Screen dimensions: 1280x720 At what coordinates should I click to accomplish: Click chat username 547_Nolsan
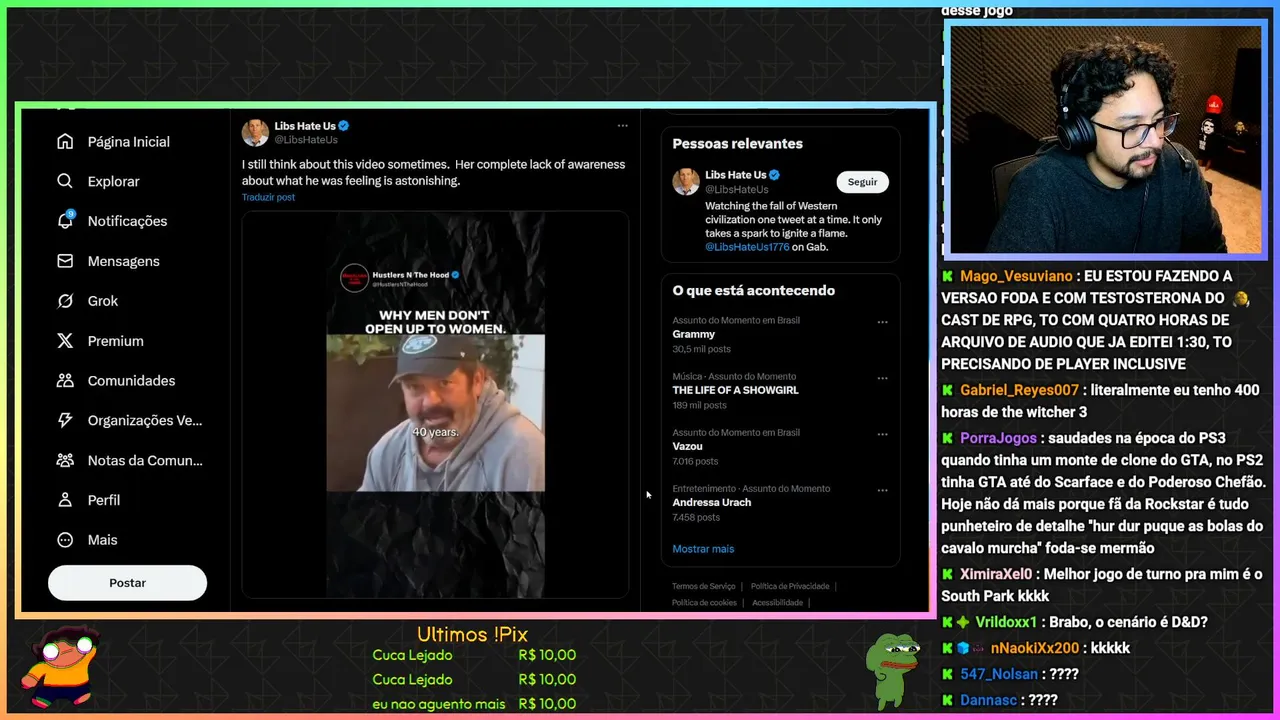[x=1000, y=674]
